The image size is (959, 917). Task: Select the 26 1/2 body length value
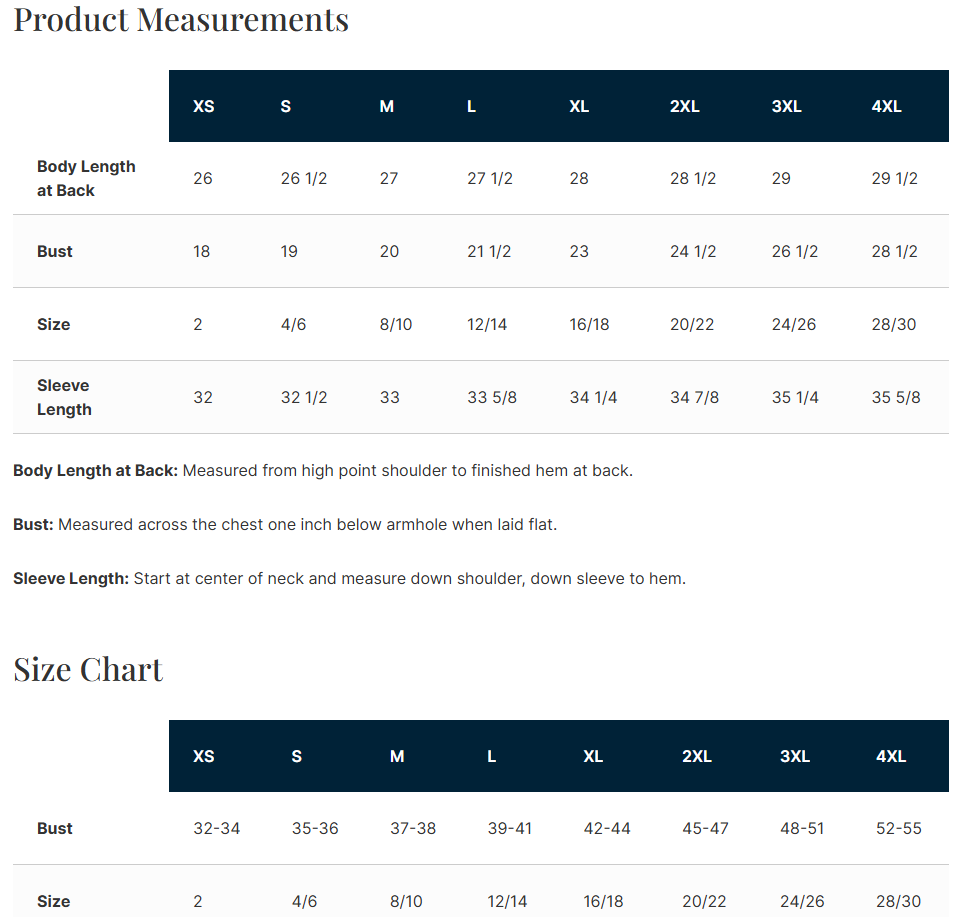pyautogui.click(x=304, y=179)
